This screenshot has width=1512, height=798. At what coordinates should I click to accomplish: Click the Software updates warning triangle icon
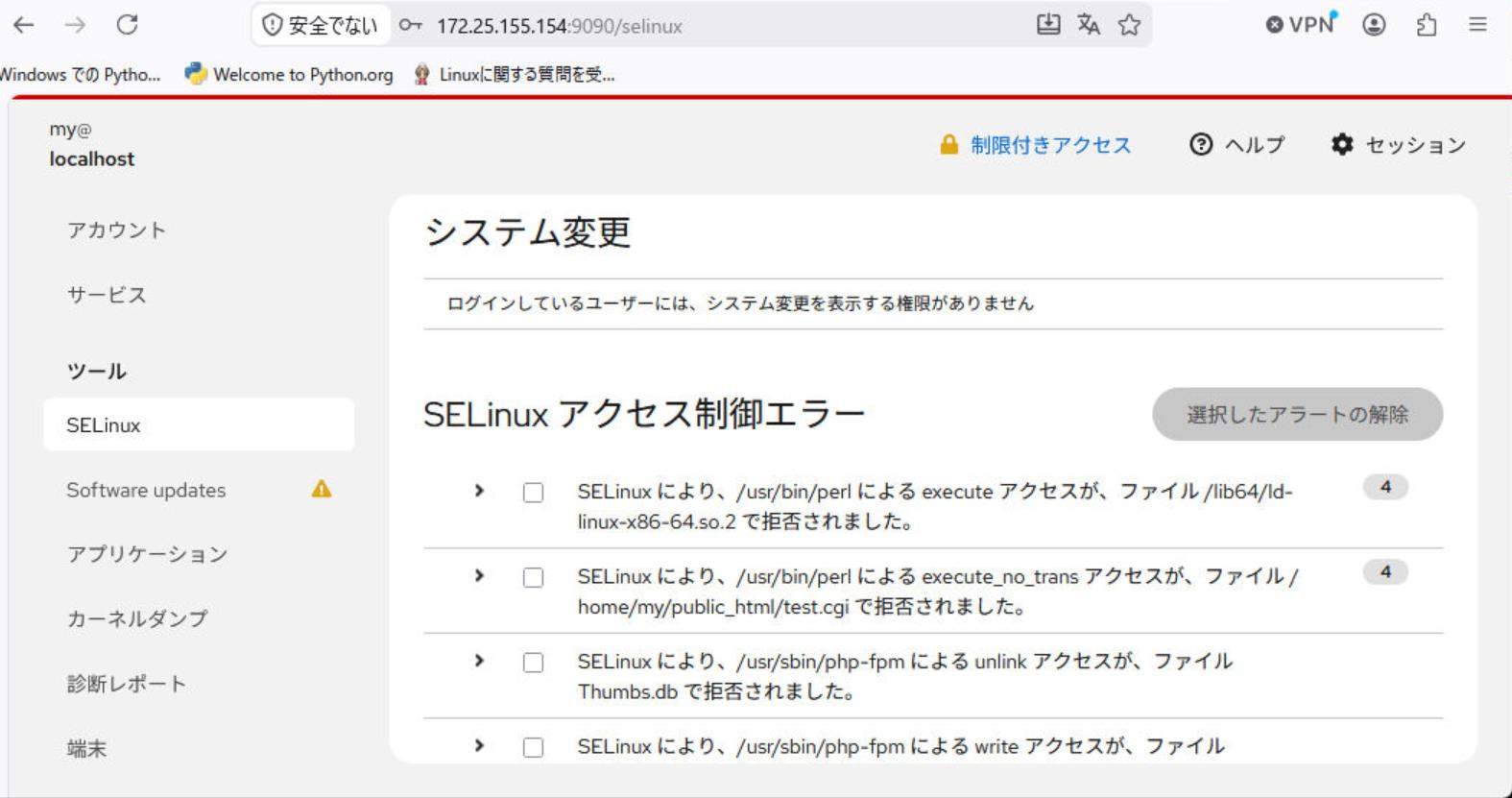[321, 490]
